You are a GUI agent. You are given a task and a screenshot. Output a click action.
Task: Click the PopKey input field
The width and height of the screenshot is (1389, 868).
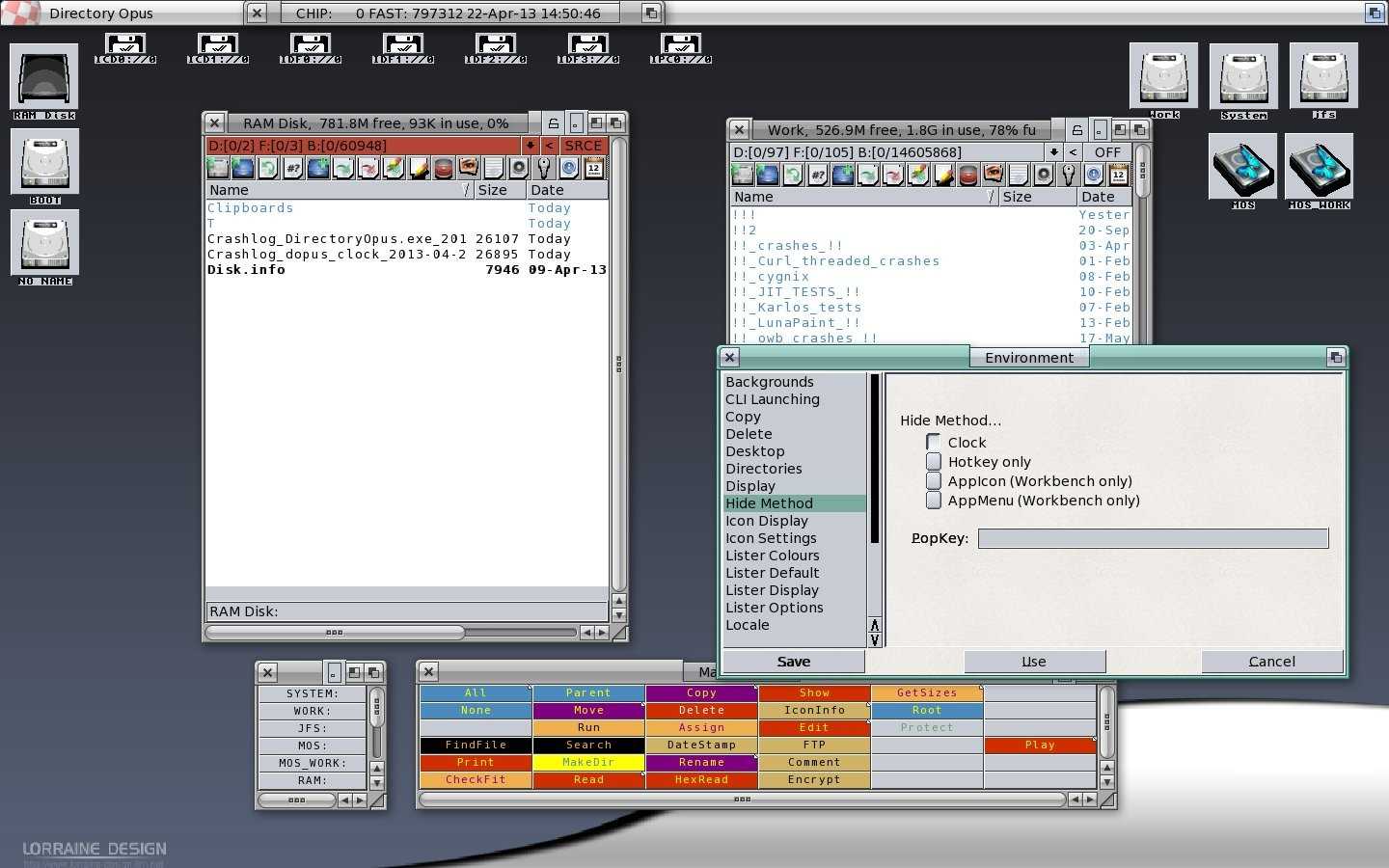[x=1153, y=538]
